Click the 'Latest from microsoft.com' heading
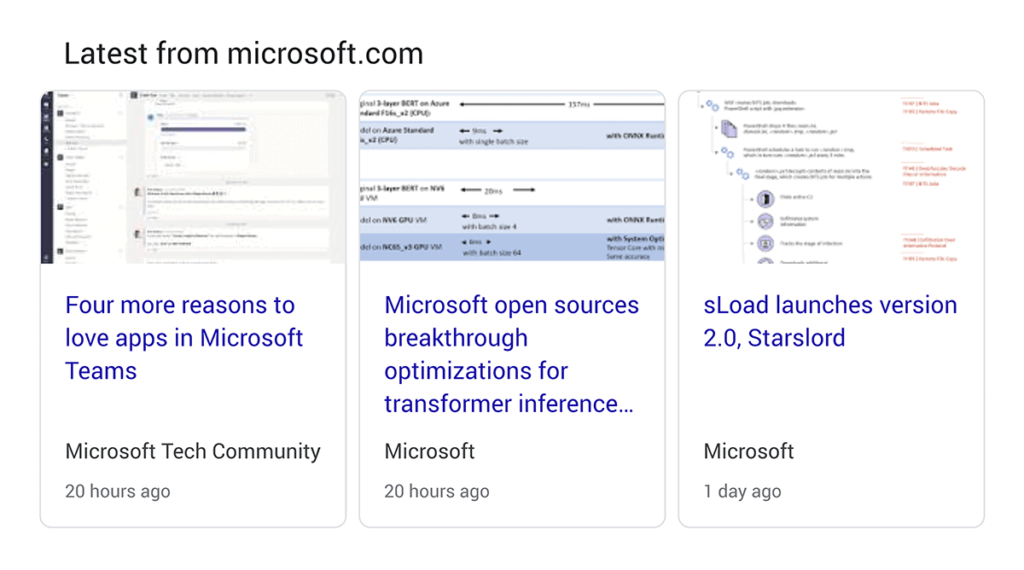 pyautogui.click(x=243, y=53)
